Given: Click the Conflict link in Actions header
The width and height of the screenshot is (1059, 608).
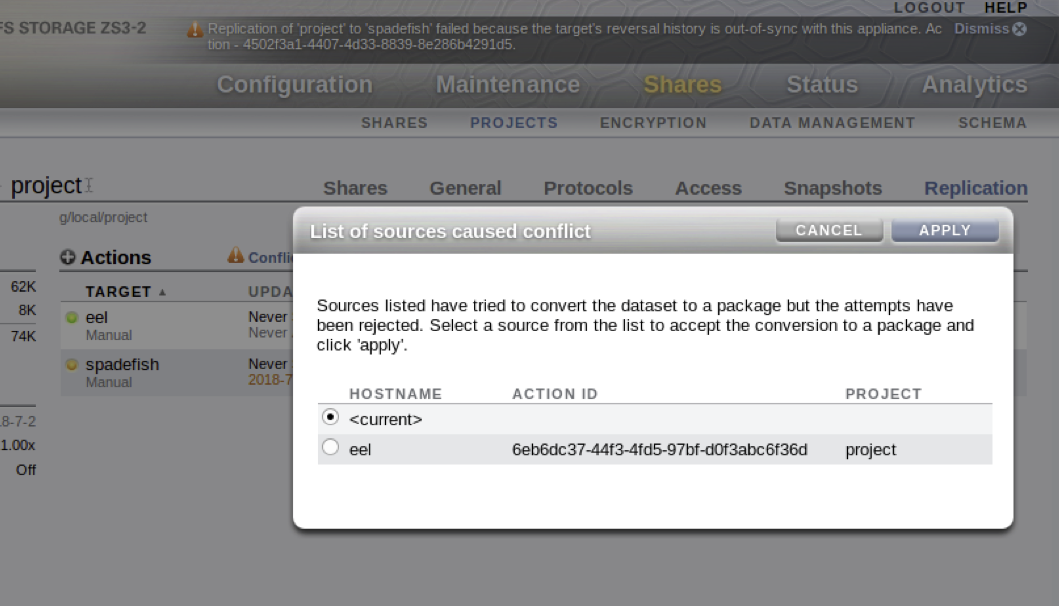Looking at the screenshot, I should [x=270, y=257].
